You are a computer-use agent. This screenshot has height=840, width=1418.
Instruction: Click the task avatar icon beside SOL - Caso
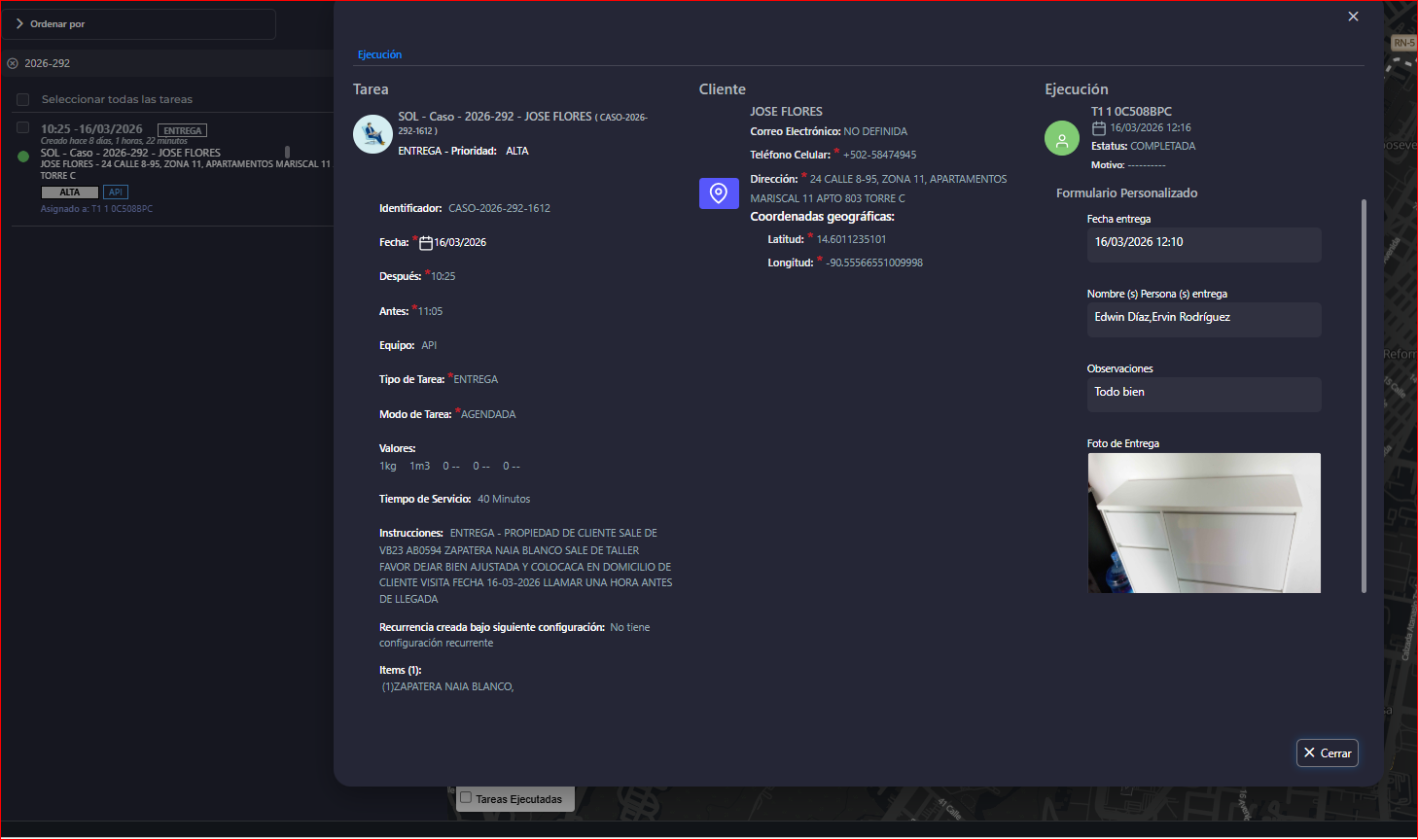pos(372,134)
